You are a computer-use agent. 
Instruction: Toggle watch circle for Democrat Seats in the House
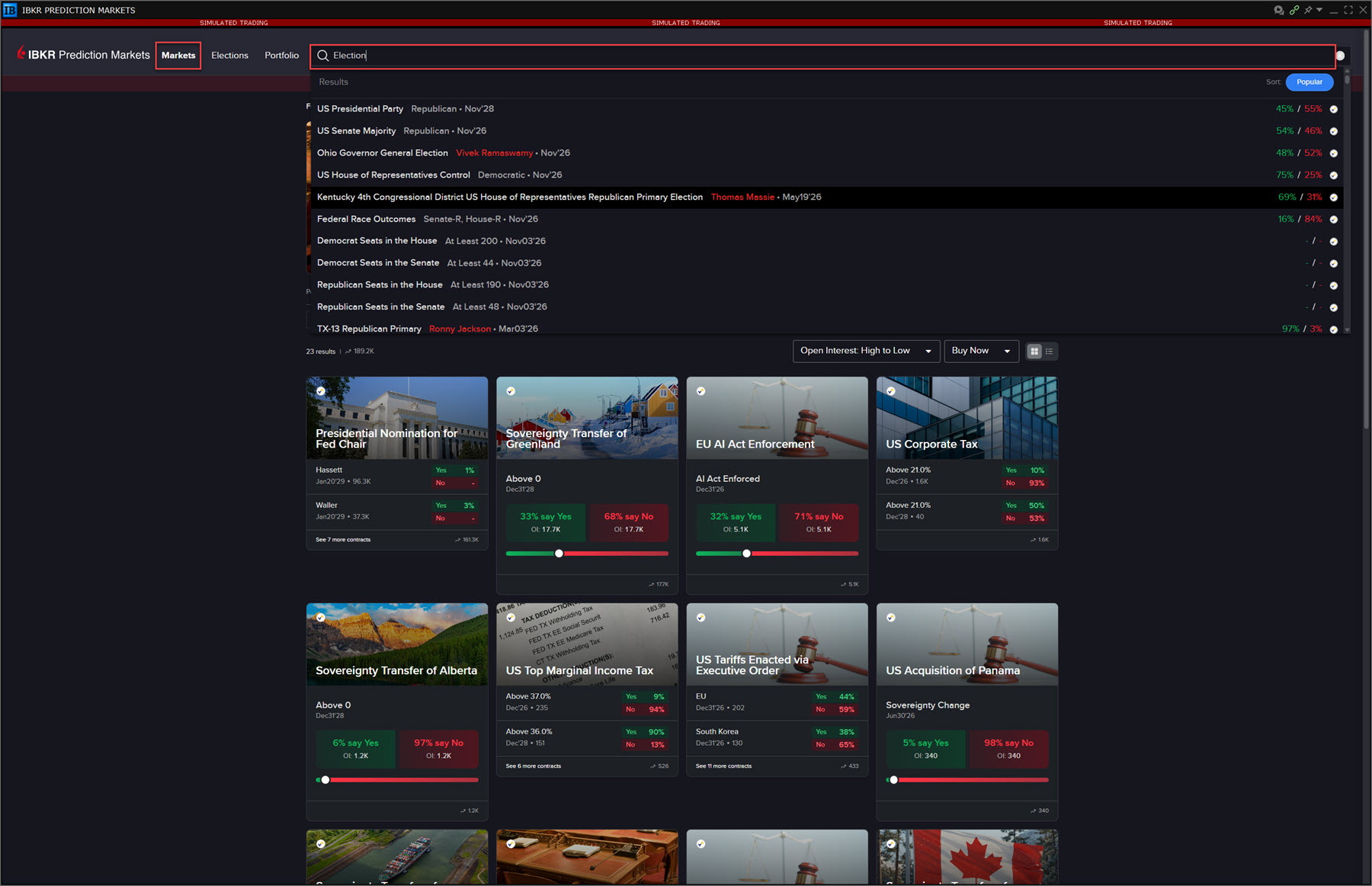1334,242
